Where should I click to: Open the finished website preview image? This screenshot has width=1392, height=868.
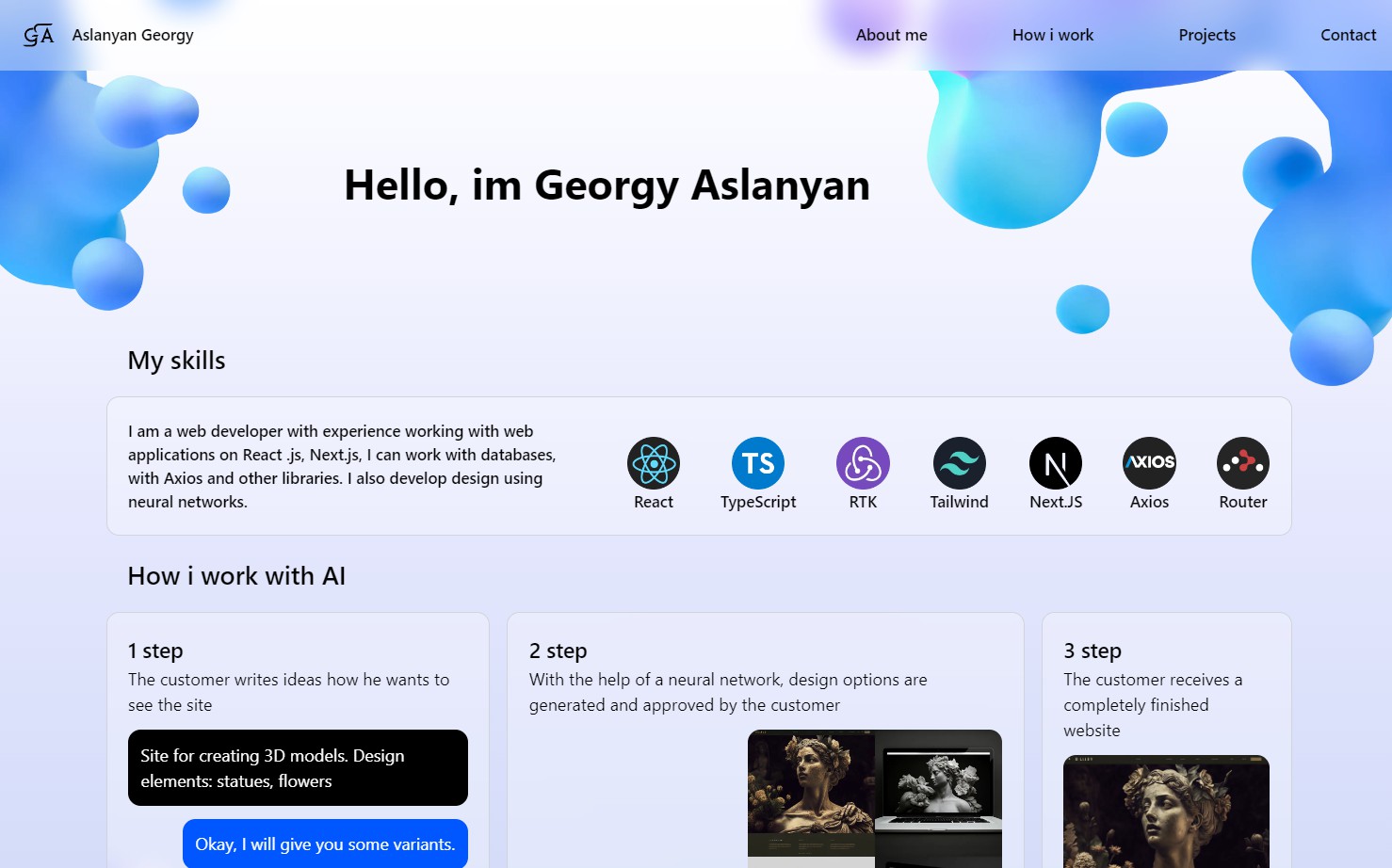click(1166, 812)
